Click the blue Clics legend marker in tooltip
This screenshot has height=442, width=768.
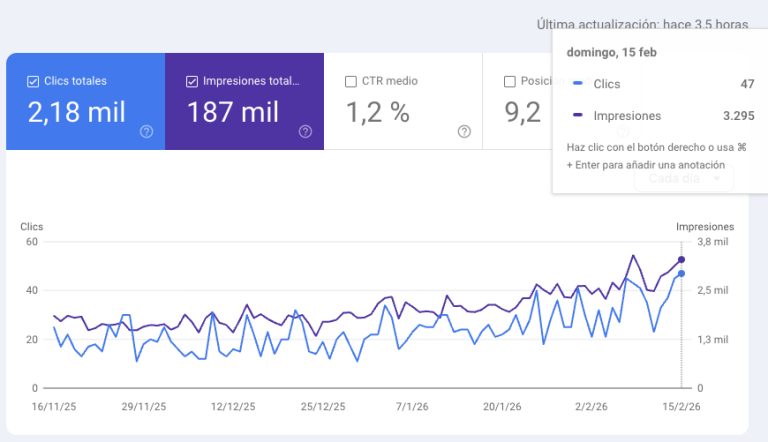[578, 83]
